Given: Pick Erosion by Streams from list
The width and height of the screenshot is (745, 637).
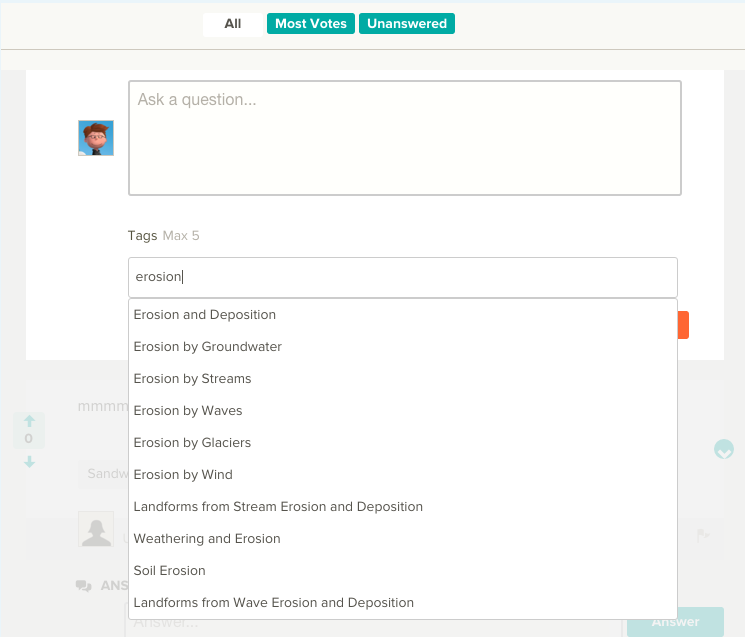Looking at the screenshot, I should click(193, 379).
